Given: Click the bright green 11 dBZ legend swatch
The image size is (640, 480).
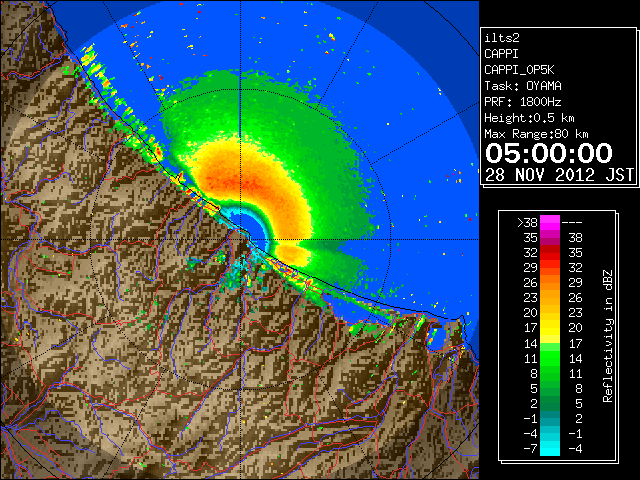Looking at the screenshot, I should click(x=550, y=358).
